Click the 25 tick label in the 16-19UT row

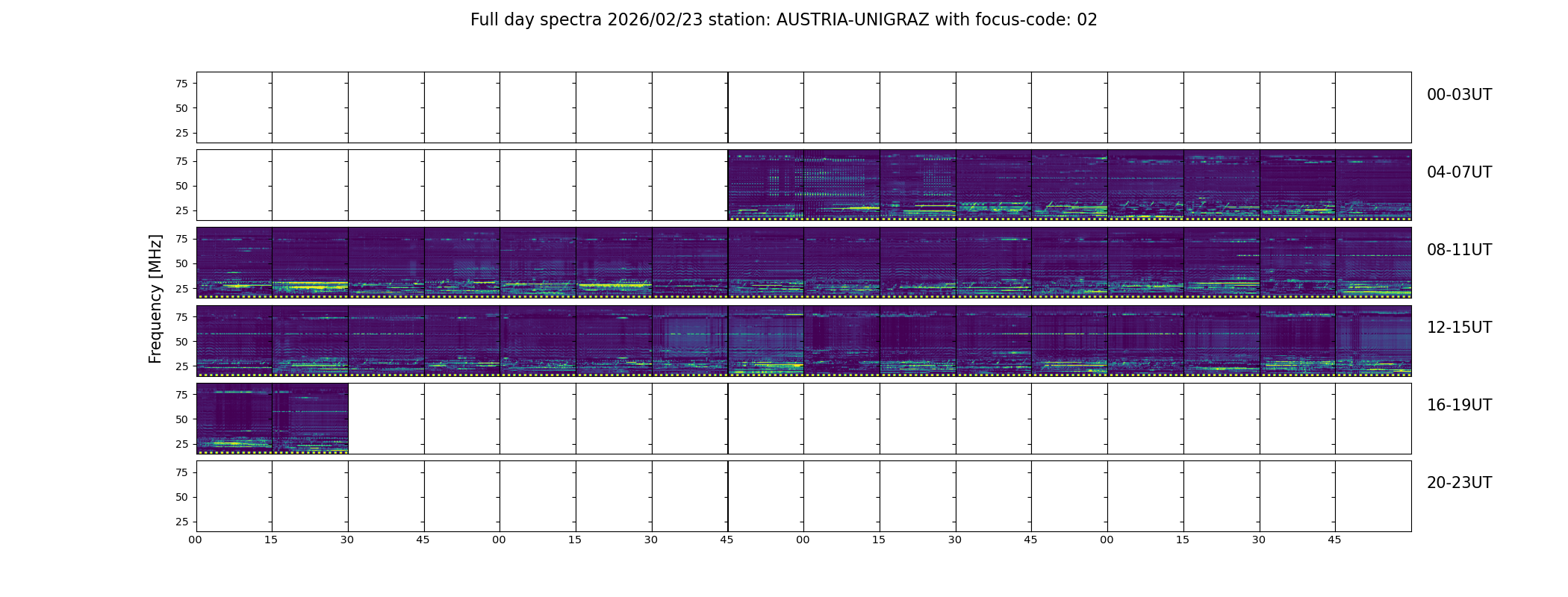click(181, 444)
